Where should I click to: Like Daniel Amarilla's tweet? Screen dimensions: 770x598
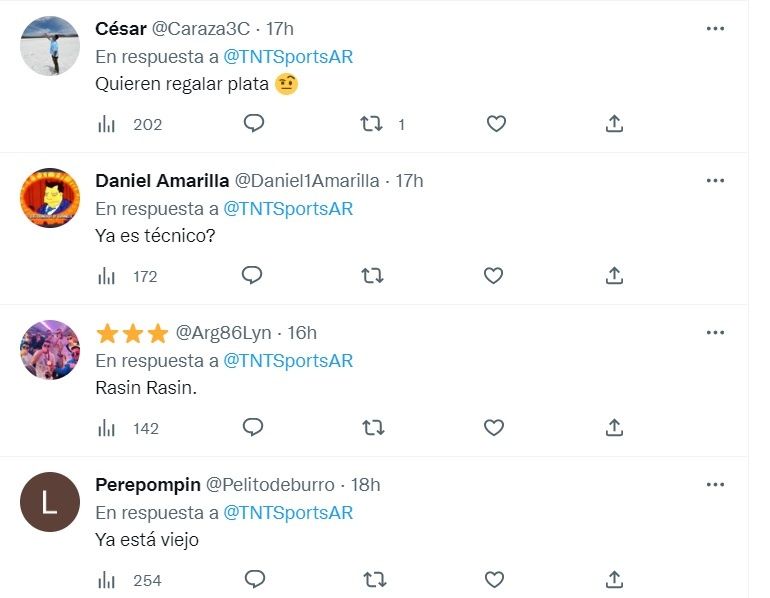493,275
